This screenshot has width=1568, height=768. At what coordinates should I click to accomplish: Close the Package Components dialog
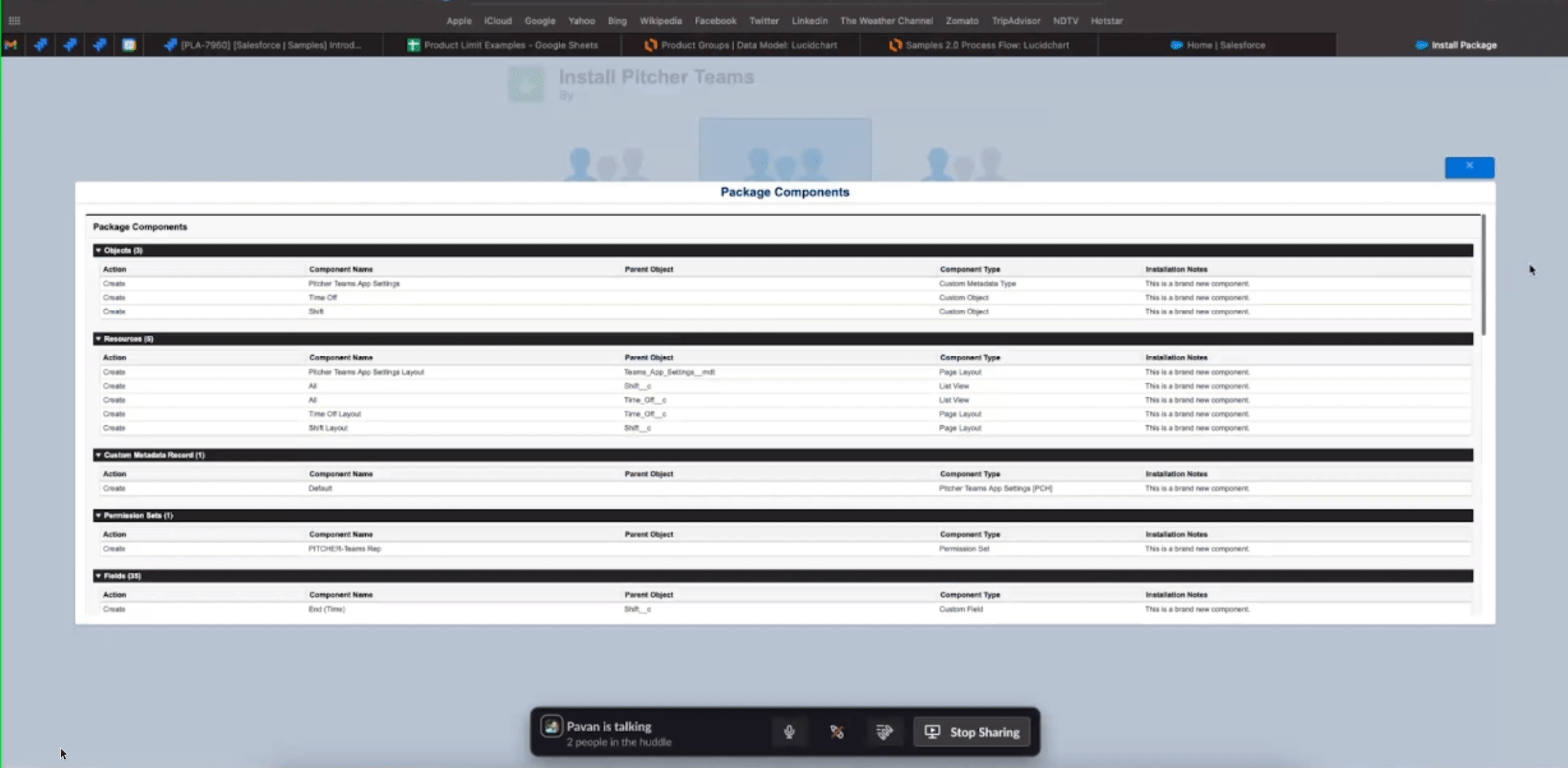(x=1469, y=167)
